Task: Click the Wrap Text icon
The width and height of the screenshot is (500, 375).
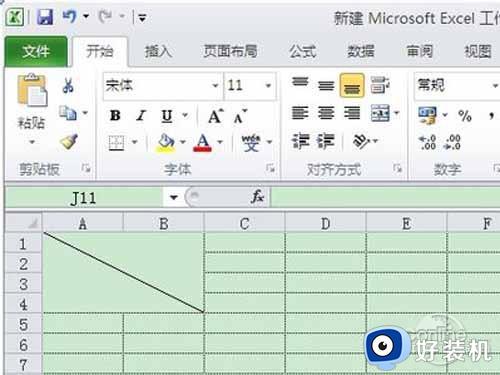Action: [380, 85]
